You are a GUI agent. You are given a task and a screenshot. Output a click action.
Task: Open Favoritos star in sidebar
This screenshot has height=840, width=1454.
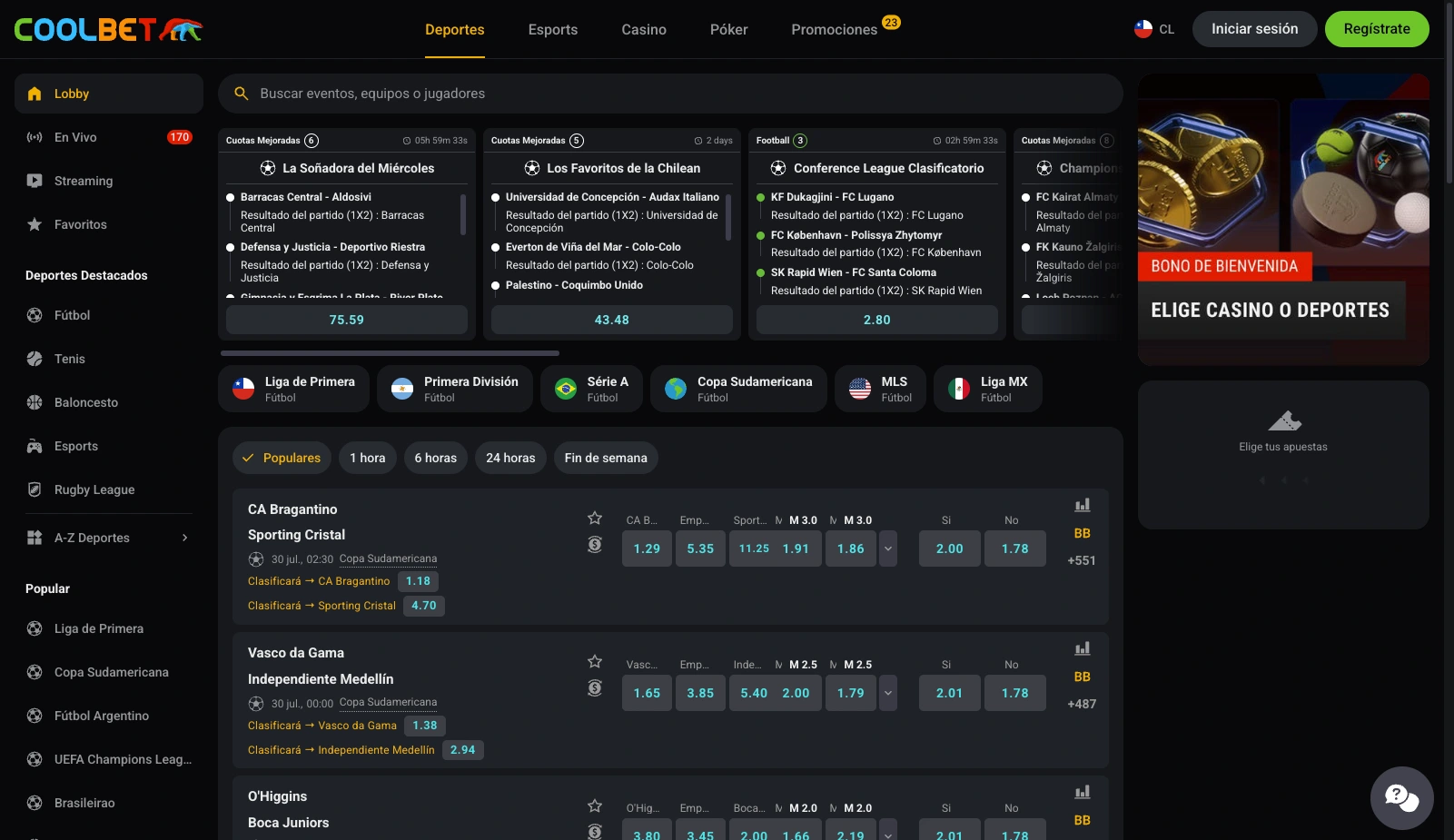pos(35,224)
